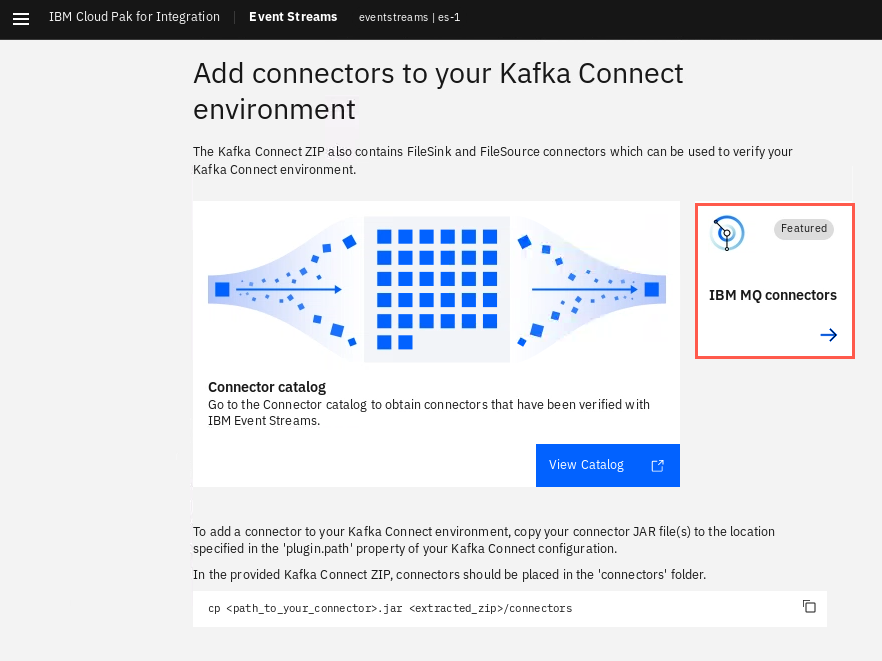Click the Featured tag
This screenshot has height=661, width=882.
[804, 229]
